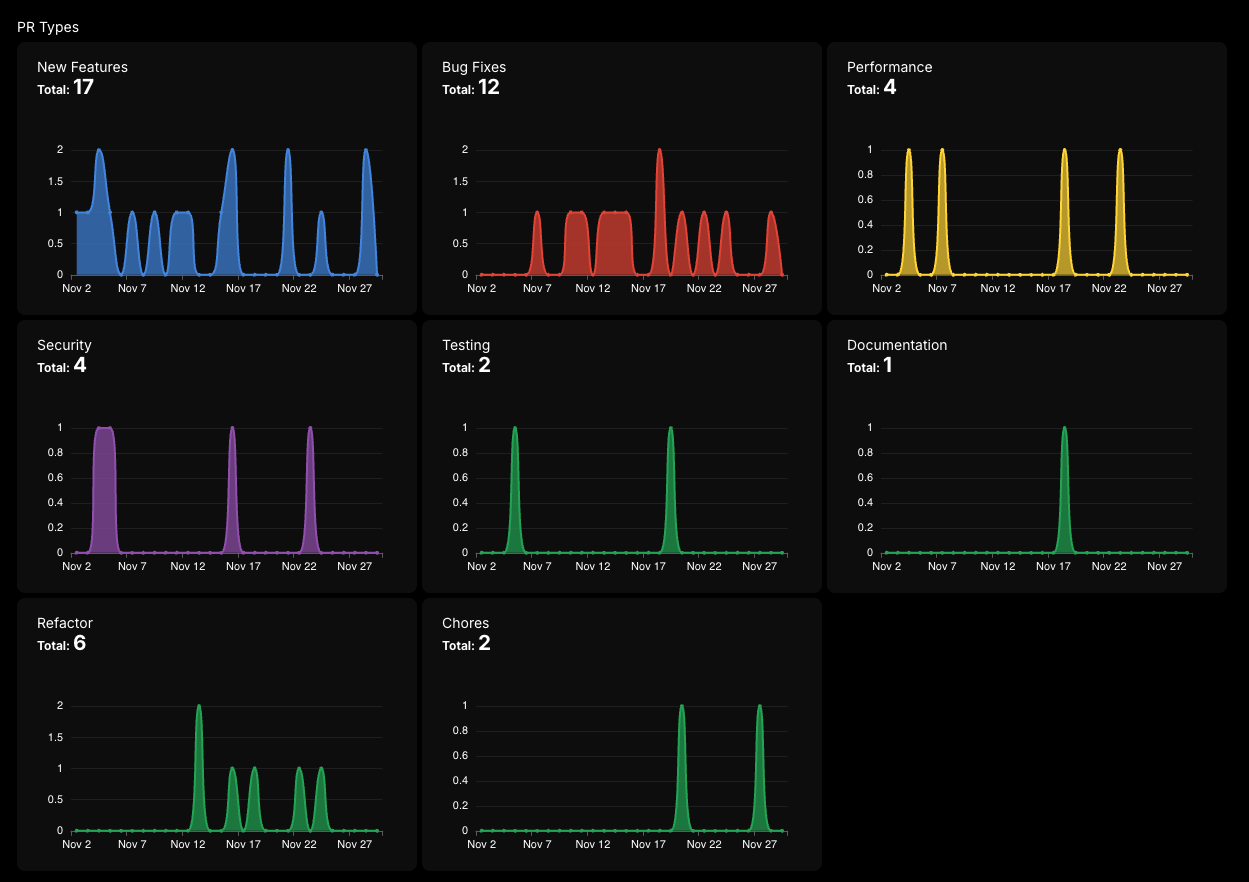Click the Chores card title

pos(465,623)
